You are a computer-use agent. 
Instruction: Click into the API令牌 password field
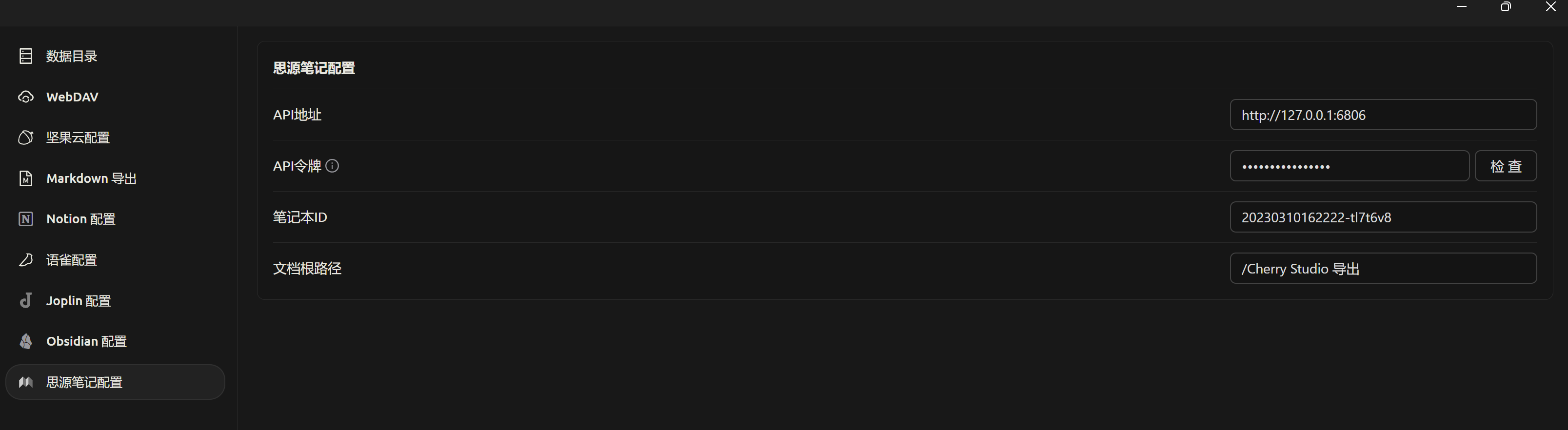point(1349,166)
